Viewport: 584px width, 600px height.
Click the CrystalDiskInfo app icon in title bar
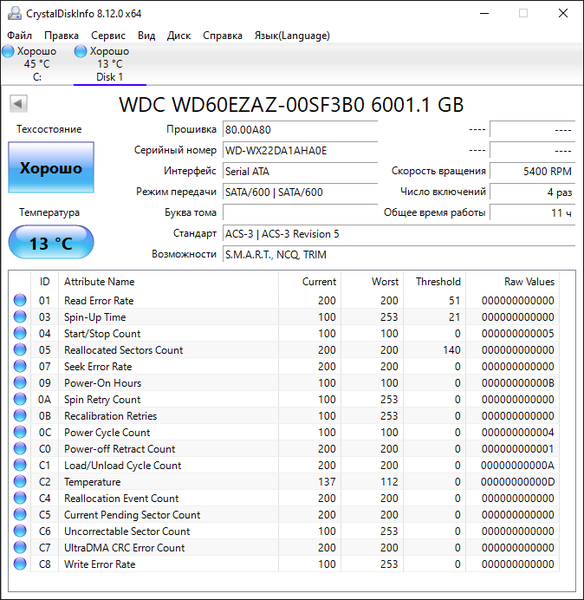tap(15, 13)
